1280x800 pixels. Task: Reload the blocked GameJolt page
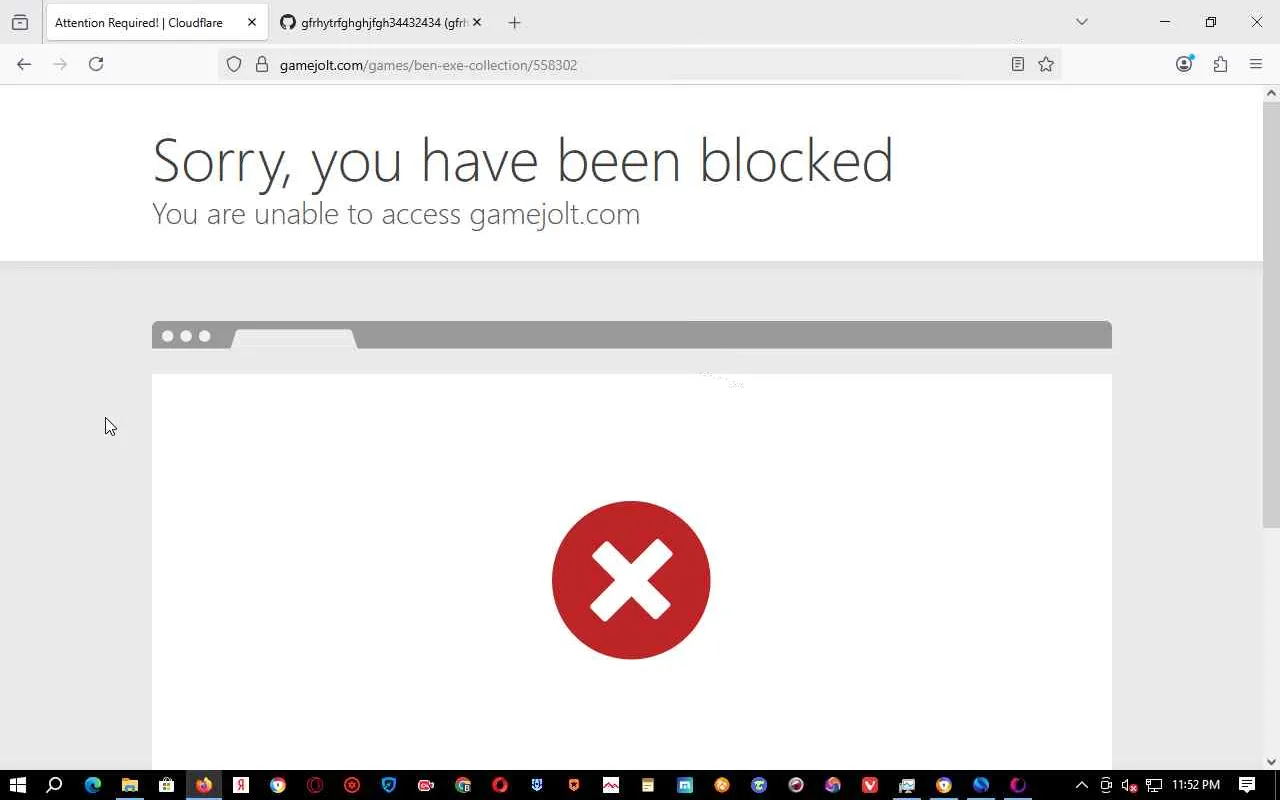[x=96, y=64]
